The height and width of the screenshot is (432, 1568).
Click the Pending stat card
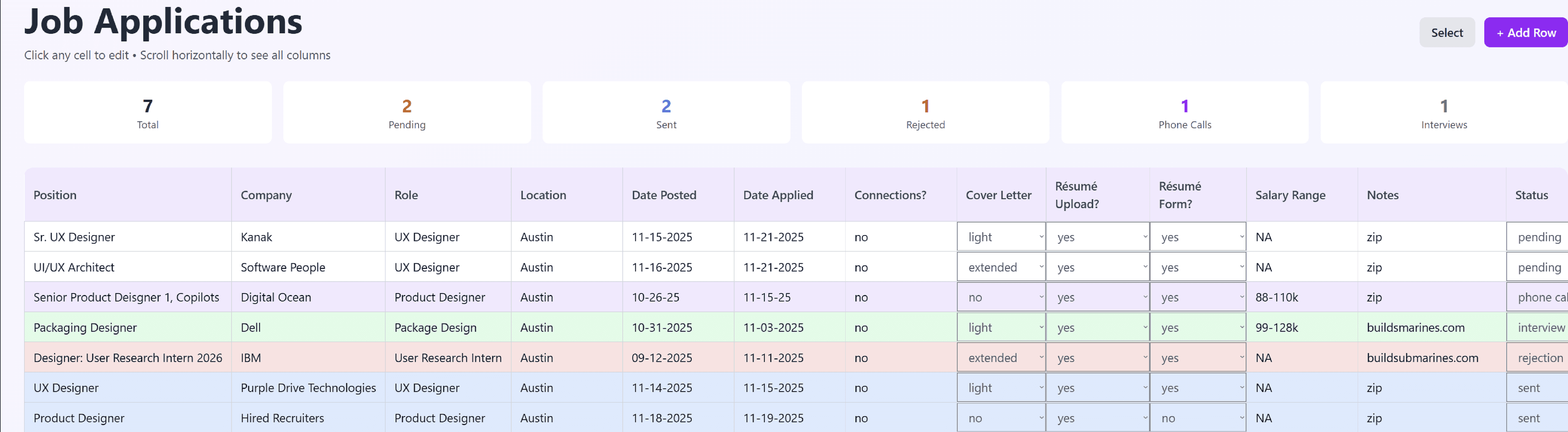[x=407, y=112]
